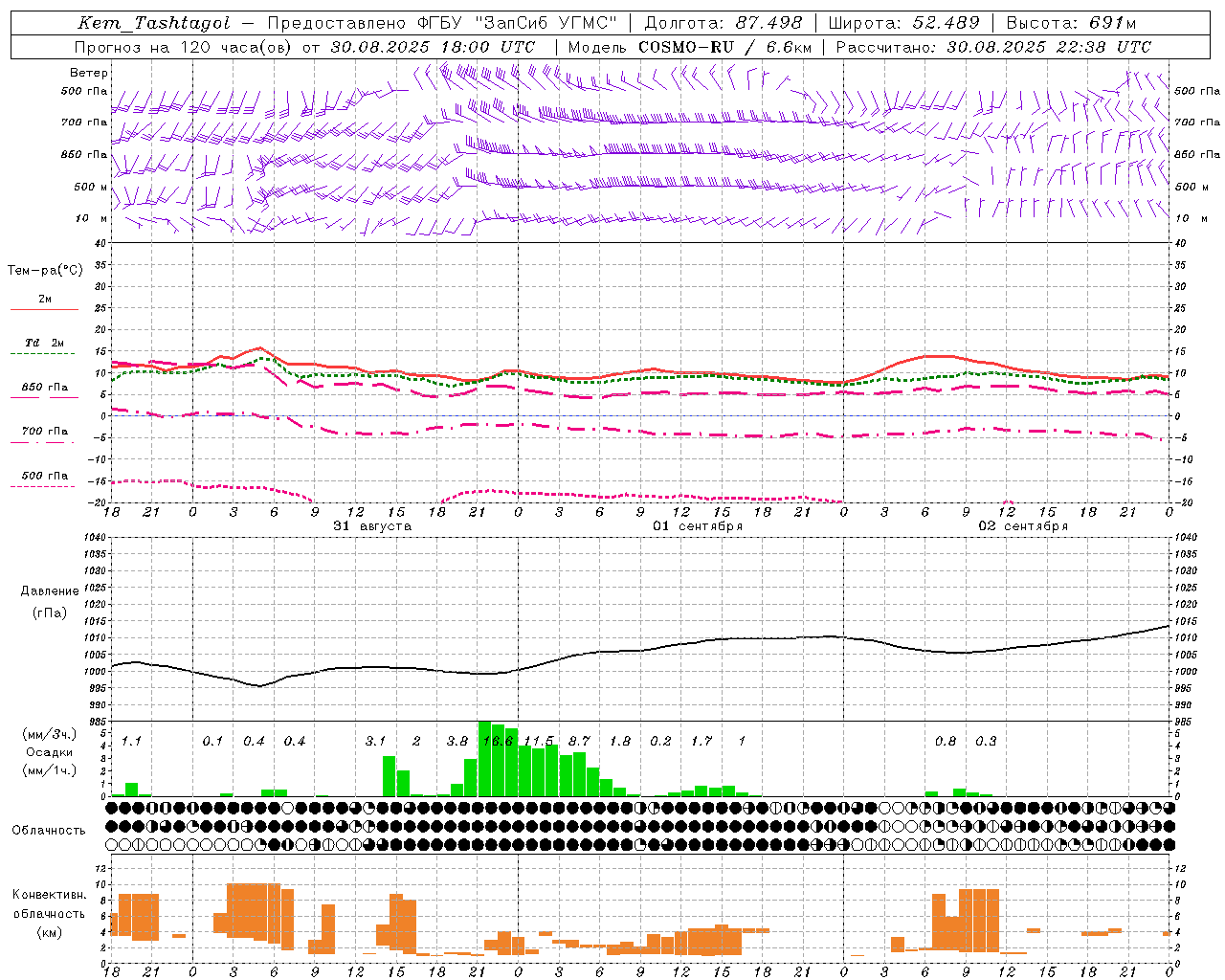The height and width of the screenshot is (980, 1225).
Task: Select the Td 2м dew point legend entry
Action: pyautogui.click(x=44, y=343)
